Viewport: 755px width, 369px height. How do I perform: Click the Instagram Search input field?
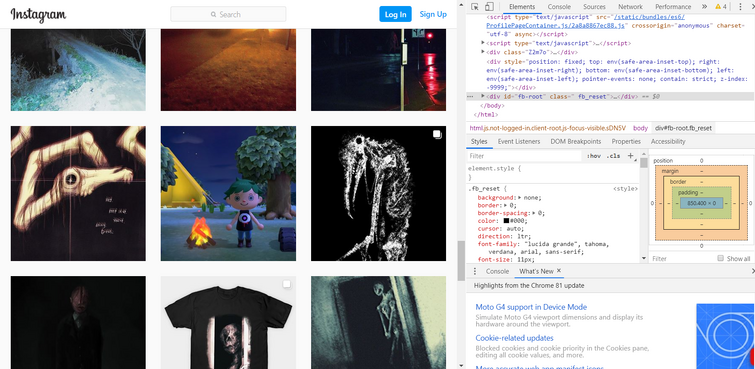pyautogui.click(x=228, y=14)
